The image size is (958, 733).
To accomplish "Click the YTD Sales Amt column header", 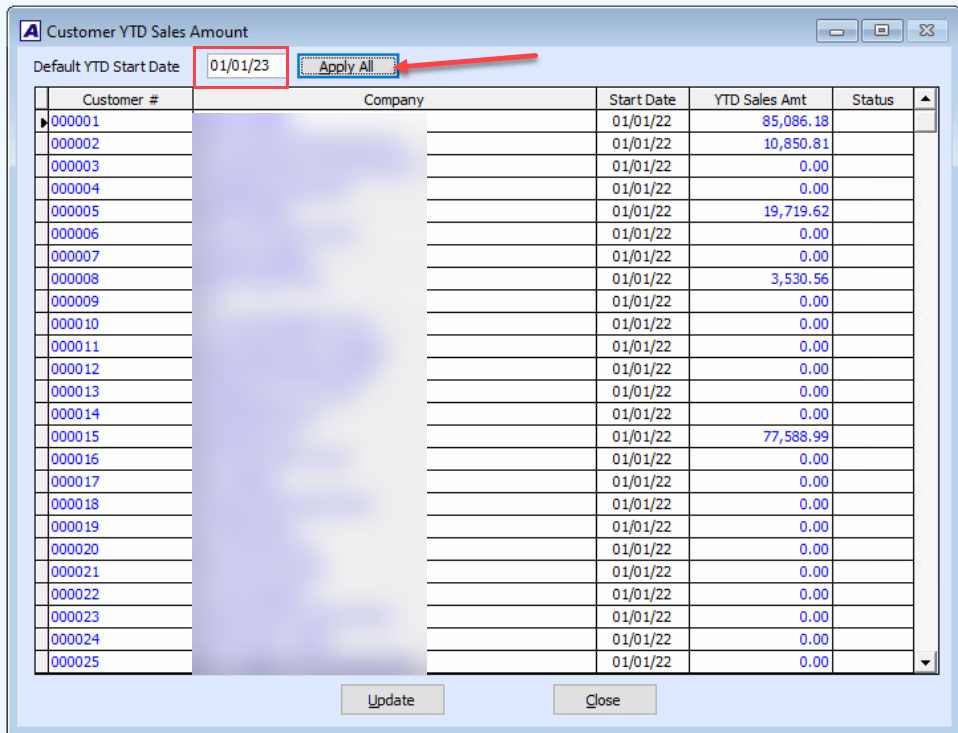I will pos(762,98).
